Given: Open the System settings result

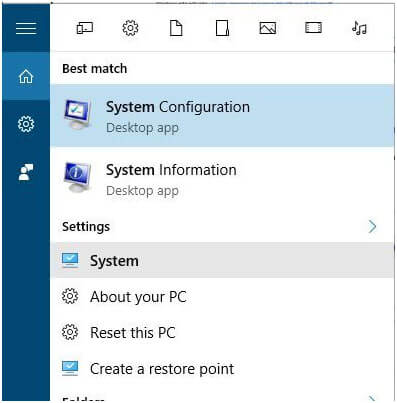Looking at the screenshot, I should coord(222,260).
